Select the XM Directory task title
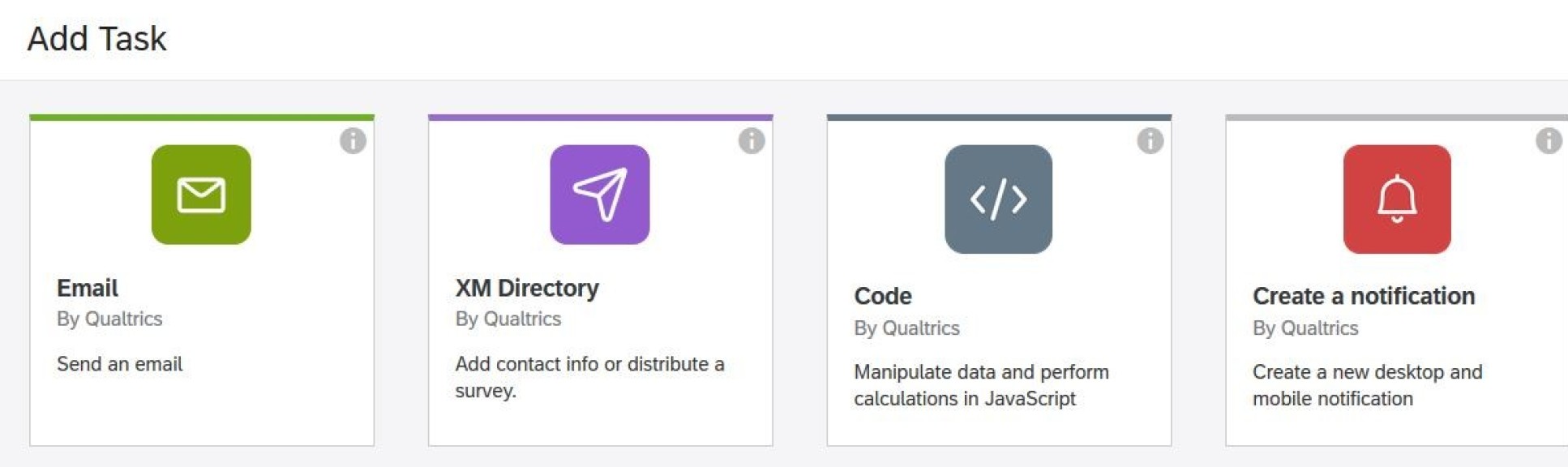 (527, 288)
